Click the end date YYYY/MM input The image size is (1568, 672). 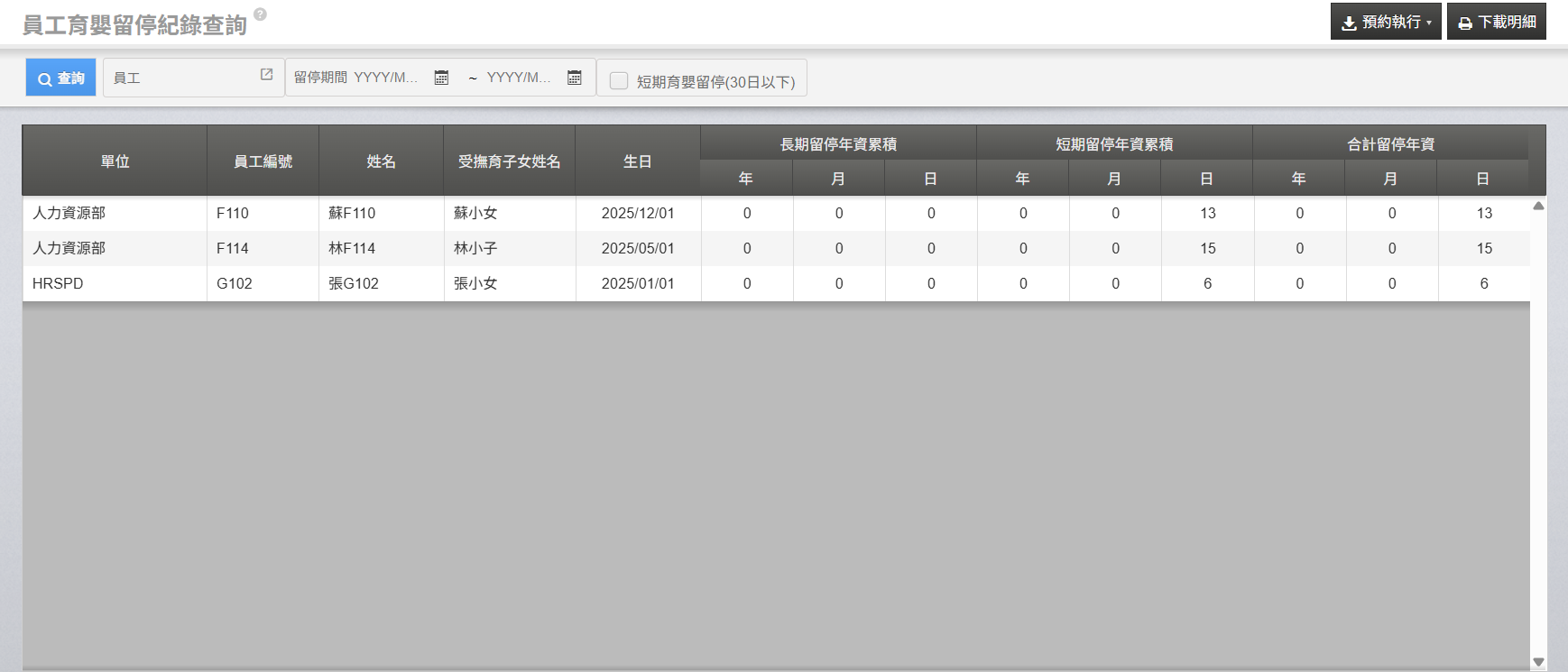(x=518, y=78)
